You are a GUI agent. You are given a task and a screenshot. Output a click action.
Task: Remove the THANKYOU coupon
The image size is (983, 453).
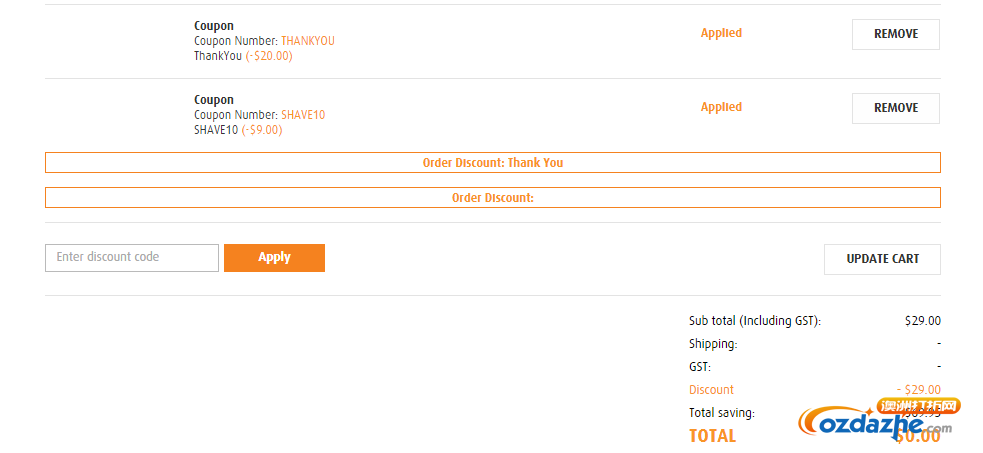pyautogui.click(x=895, y=34)
